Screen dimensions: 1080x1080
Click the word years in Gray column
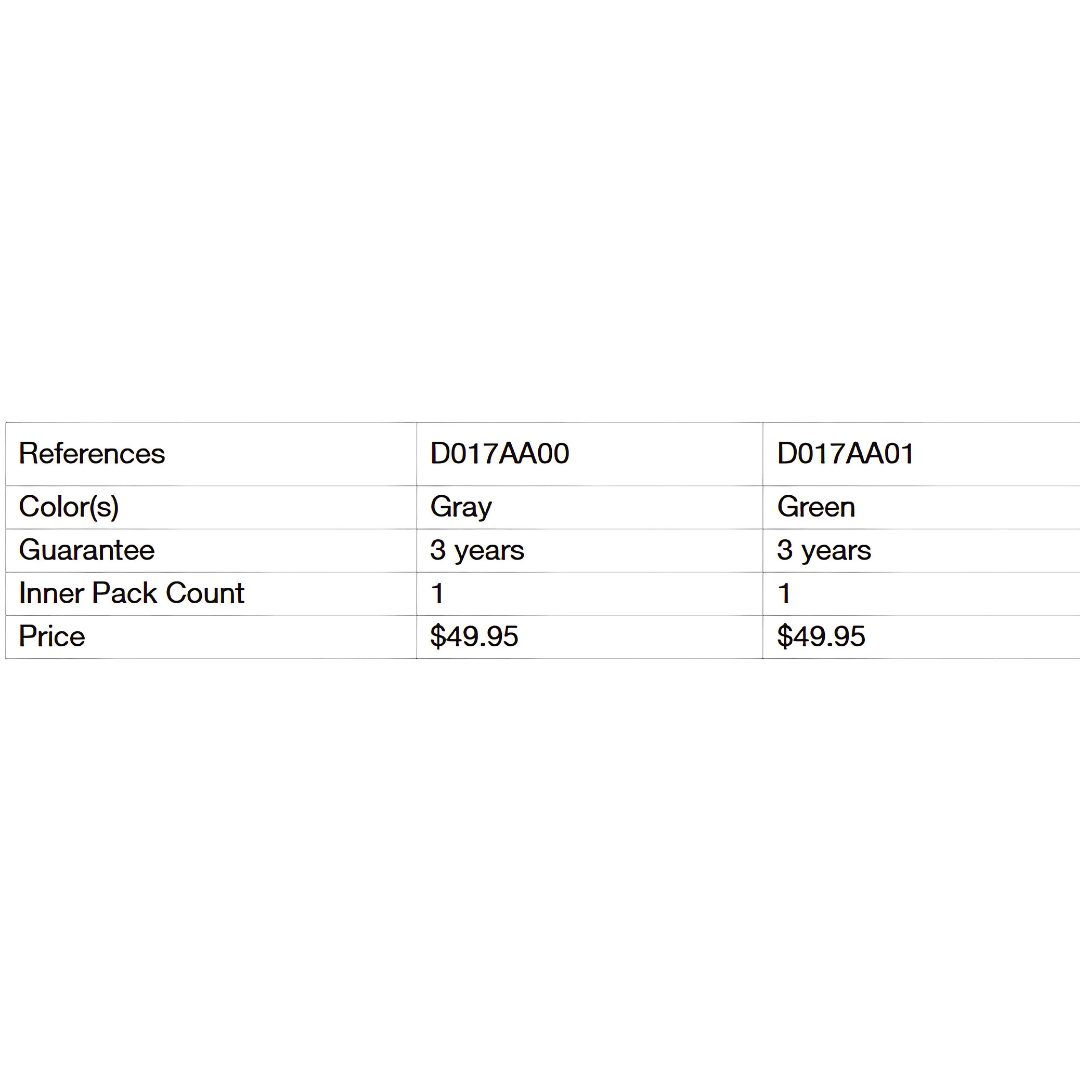point(489,552)
